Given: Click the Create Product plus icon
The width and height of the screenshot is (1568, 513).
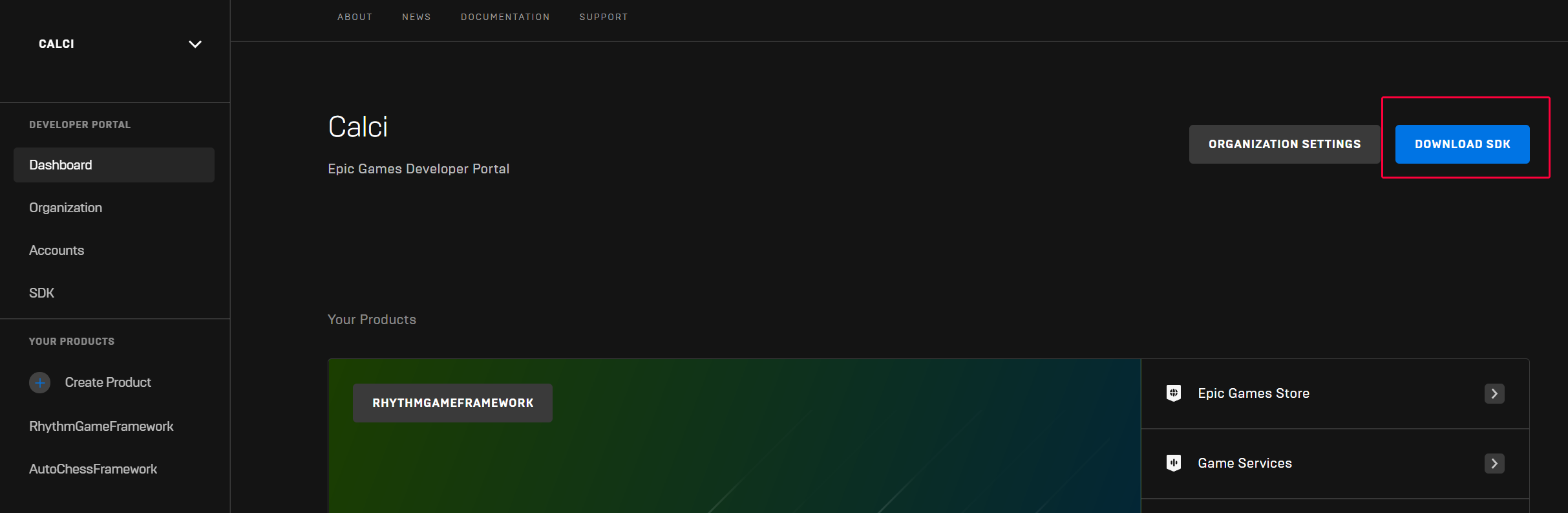Looking at the screenshot, I should point(39,382).
